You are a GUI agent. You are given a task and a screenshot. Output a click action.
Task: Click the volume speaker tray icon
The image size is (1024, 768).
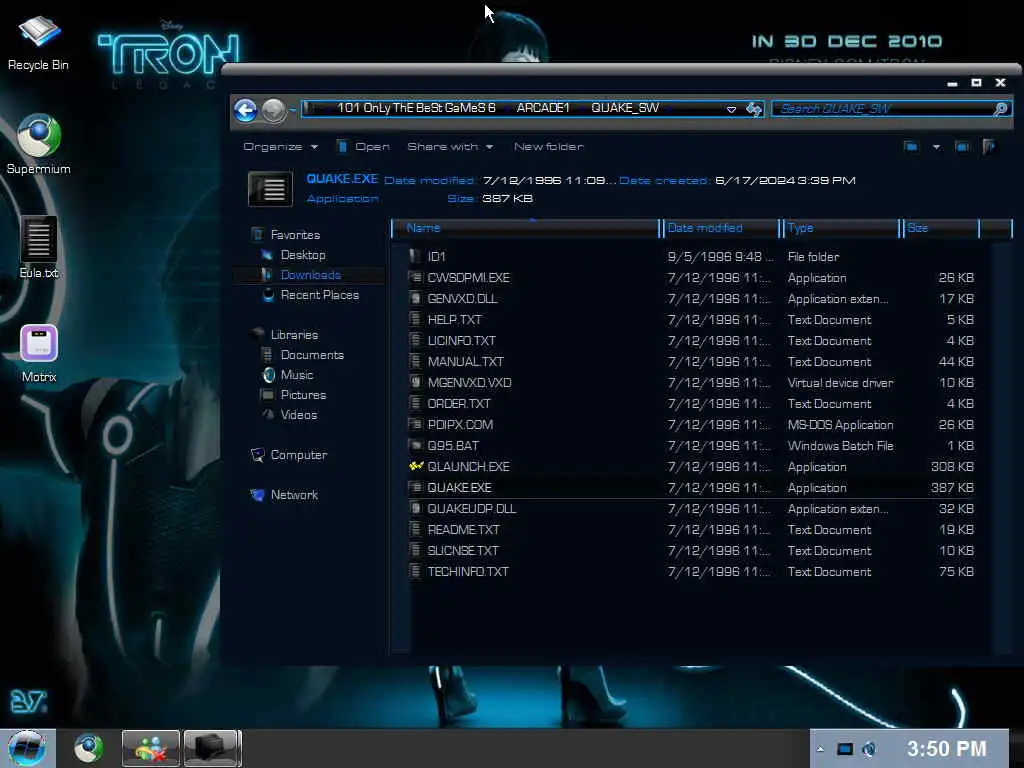[869, 749]
